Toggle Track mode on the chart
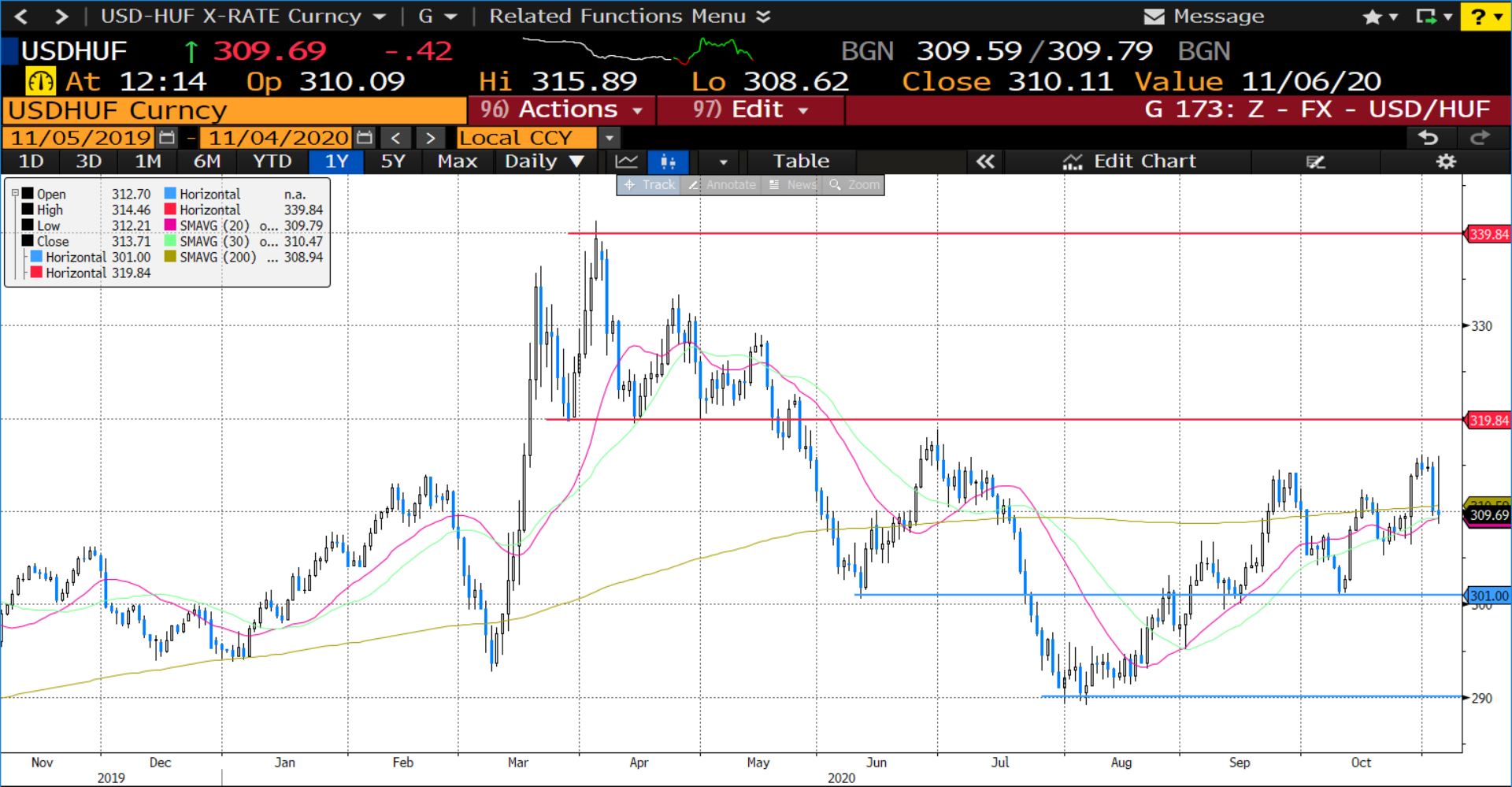Screen dimensions: 1512x787 [649, 185]
